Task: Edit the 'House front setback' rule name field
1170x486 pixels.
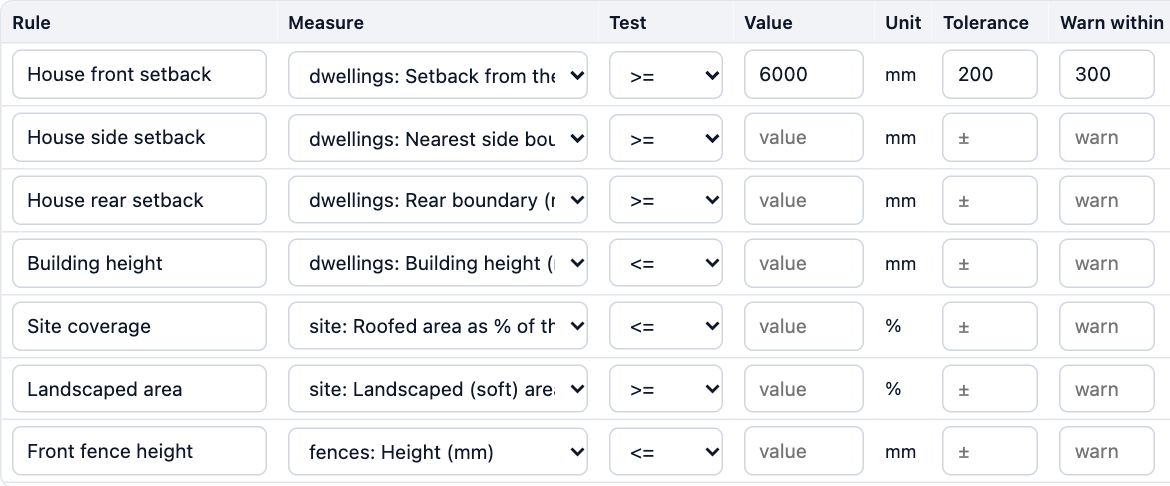Action: pos(140,75)
